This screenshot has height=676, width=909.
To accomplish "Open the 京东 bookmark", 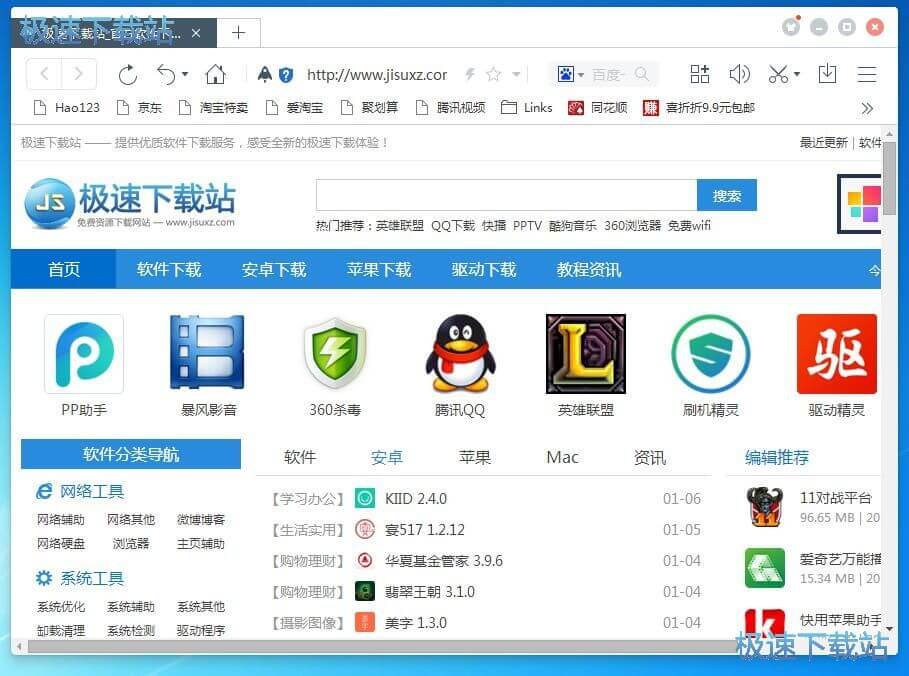I will click(x=140, y=108).
